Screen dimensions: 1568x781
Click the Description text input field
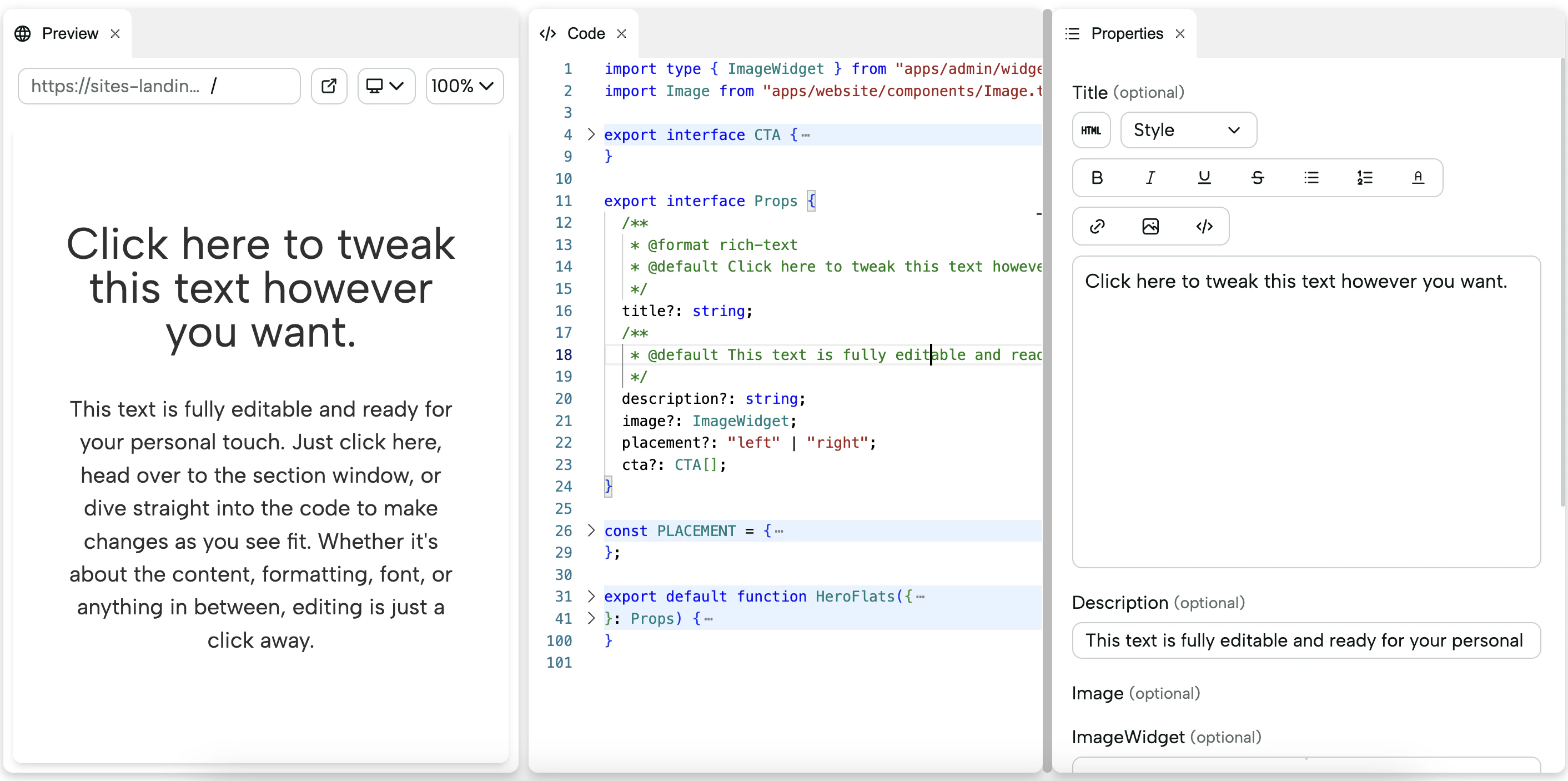tap(1305, 640)
